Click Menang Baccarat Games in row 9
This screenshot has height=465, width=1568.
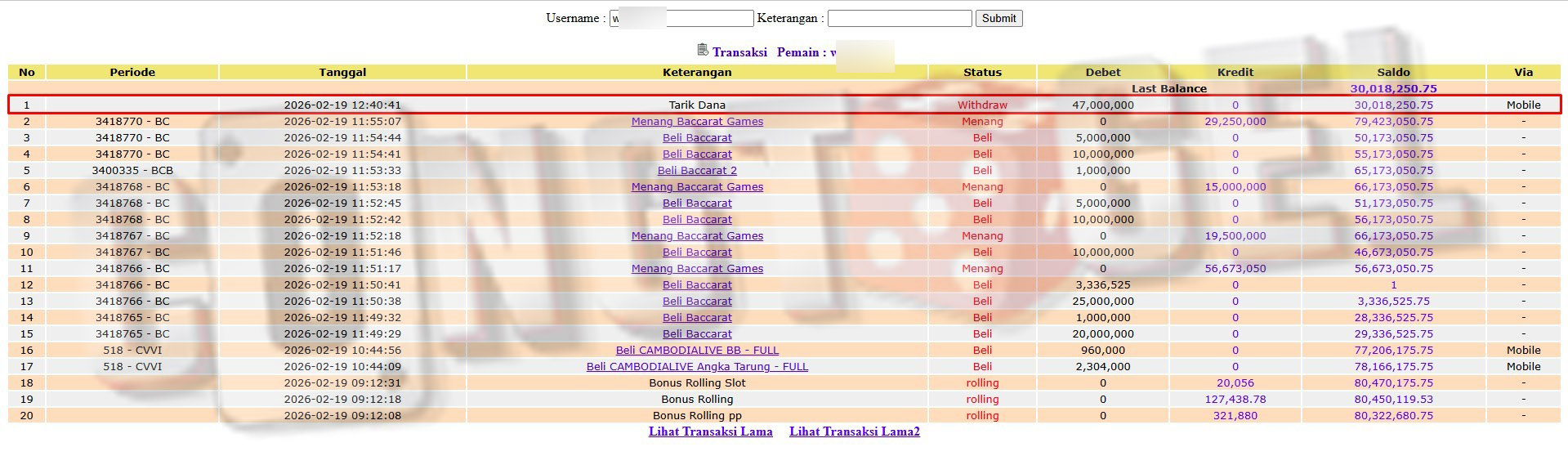click(697, 235)
